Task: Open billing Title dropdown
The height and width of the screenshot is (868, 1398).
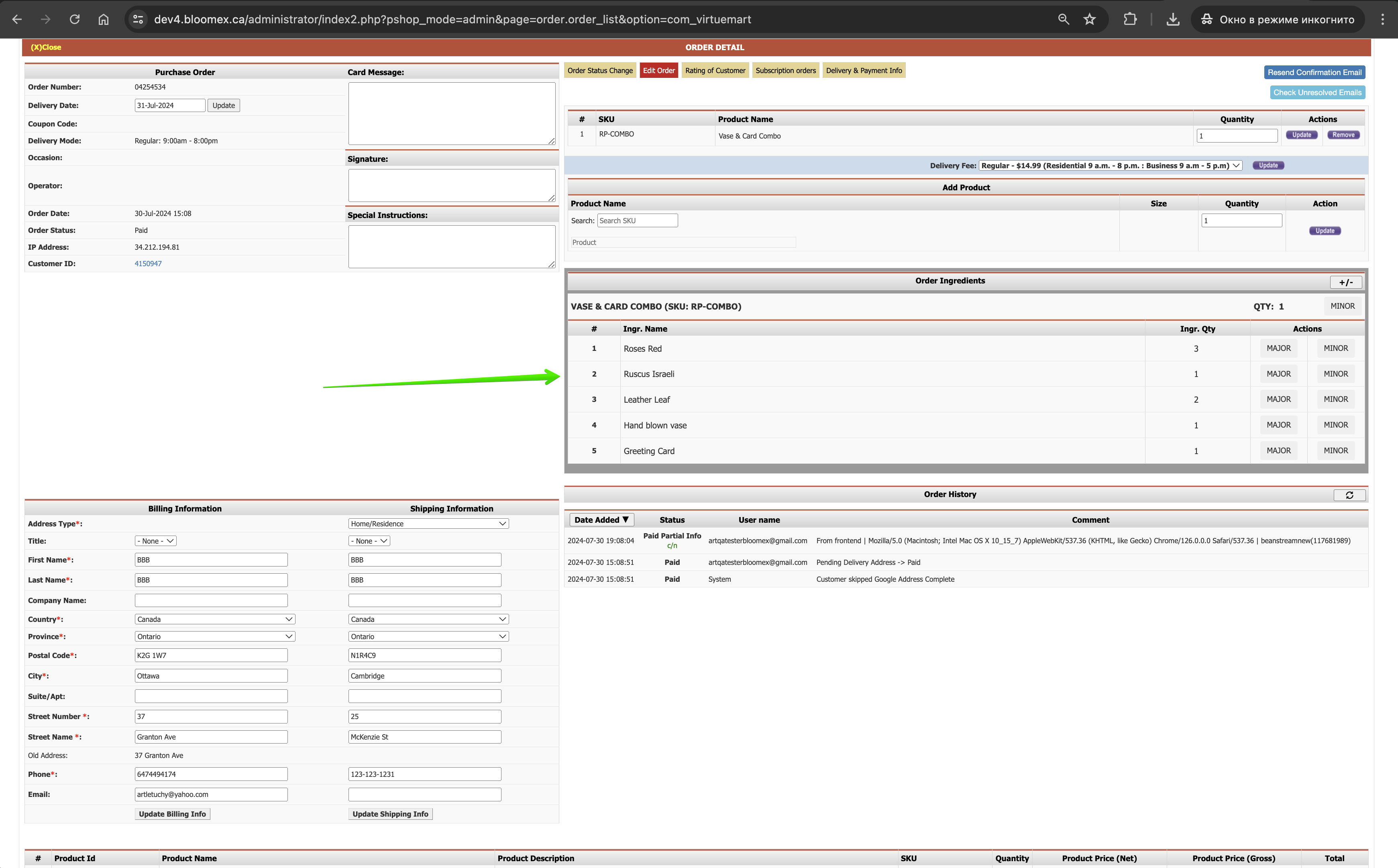Action: point(156,541)
